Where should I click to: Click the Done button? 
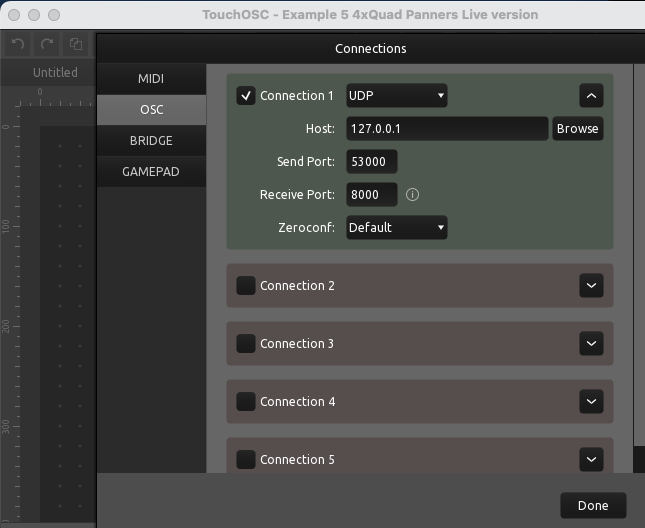(593, 506)
